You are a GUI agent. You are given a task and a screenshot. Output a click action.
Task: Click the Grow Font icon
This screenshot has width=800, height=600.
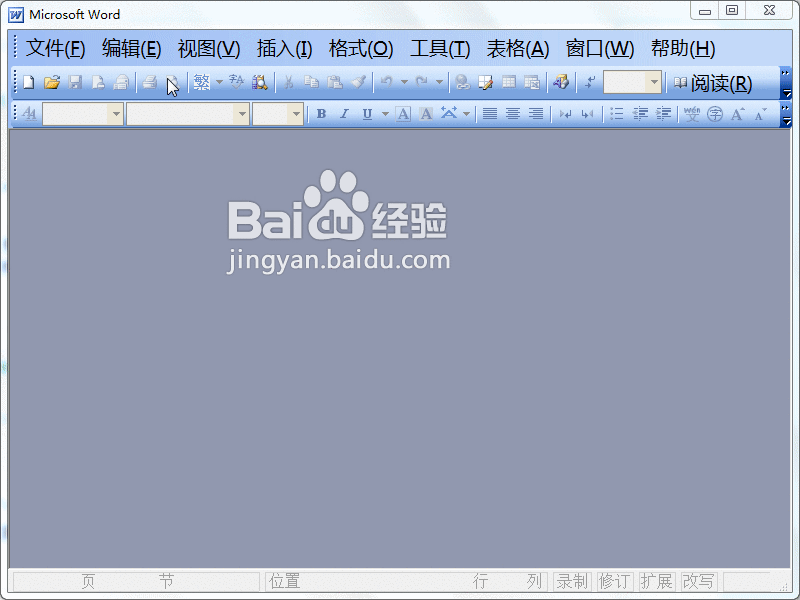pos(738,113)
